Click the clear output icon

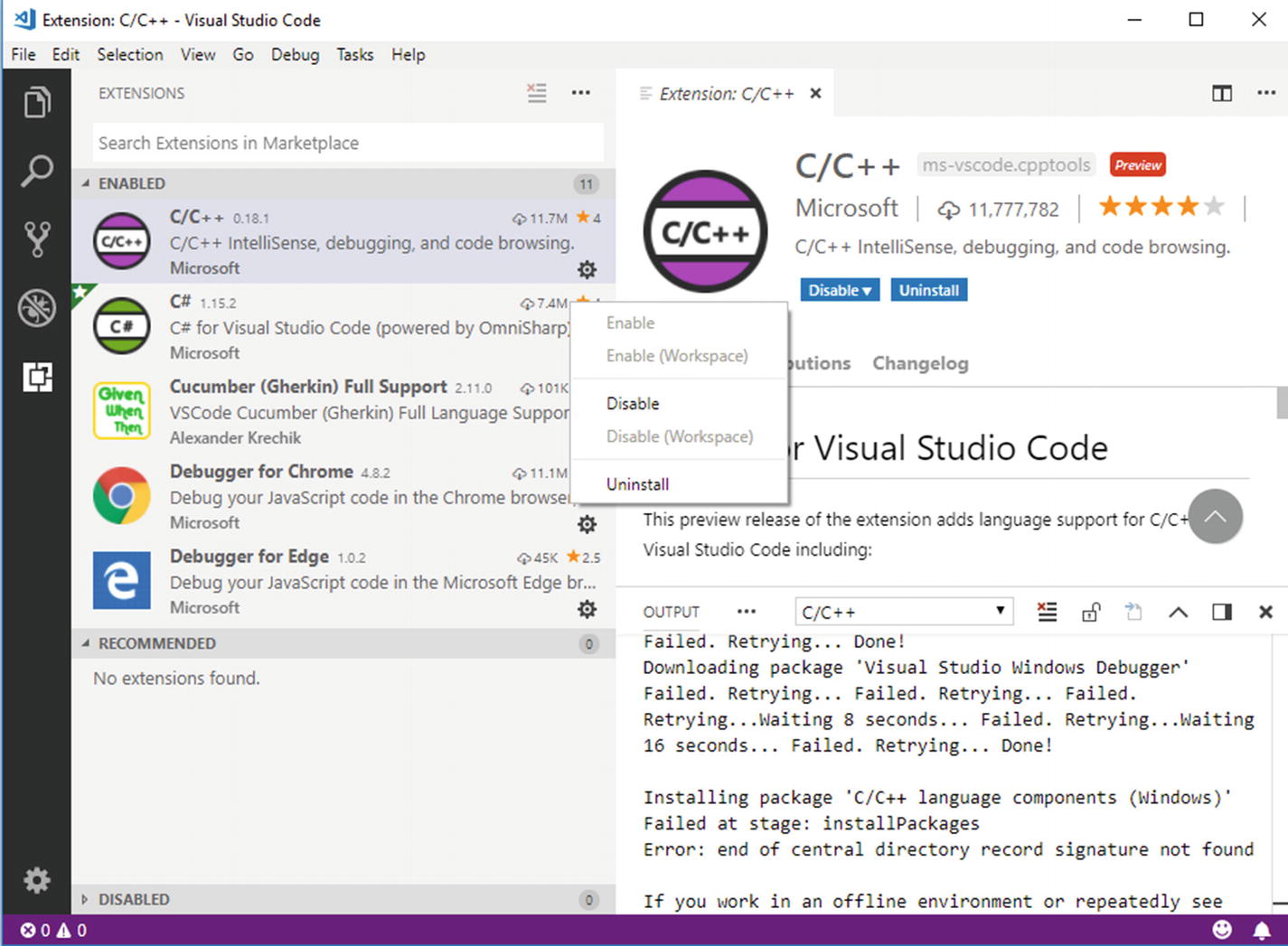pyautogui.click(x=1047, y=612)
